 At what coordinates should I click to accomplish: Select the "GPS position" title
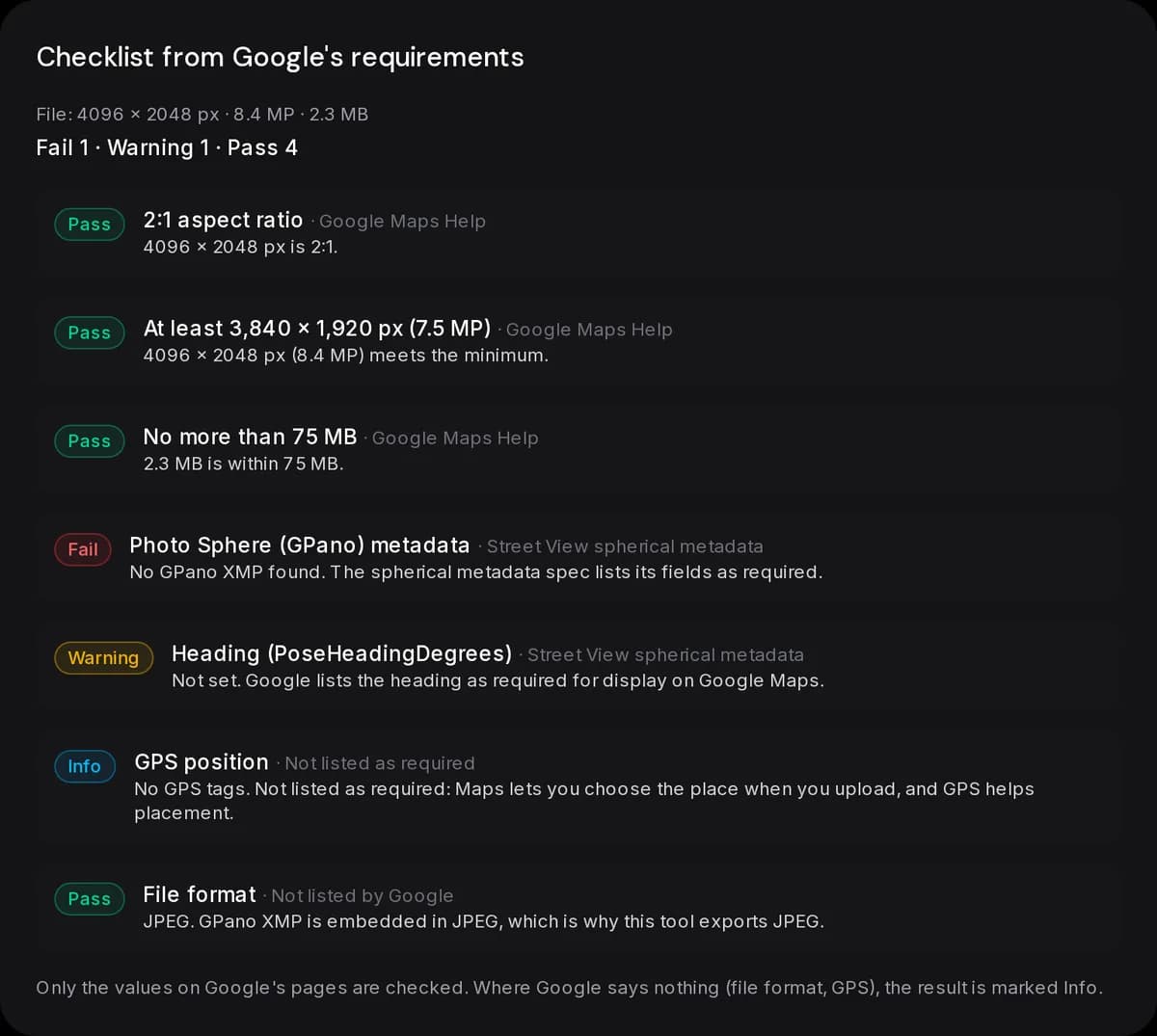(x=202, y=762)
